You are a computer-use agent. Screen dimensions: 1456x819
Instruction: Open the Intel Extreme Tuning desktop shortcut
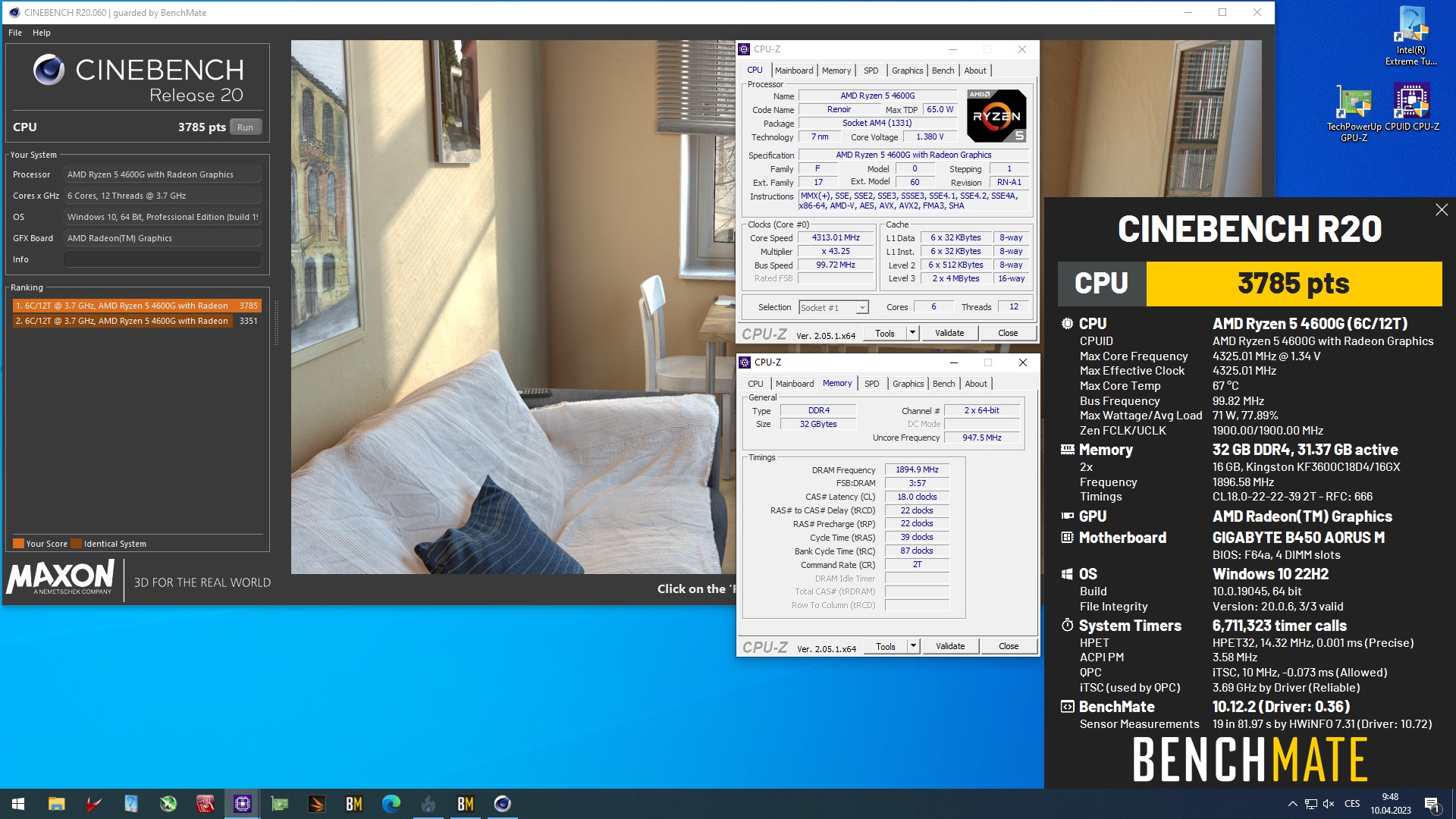1410,36
